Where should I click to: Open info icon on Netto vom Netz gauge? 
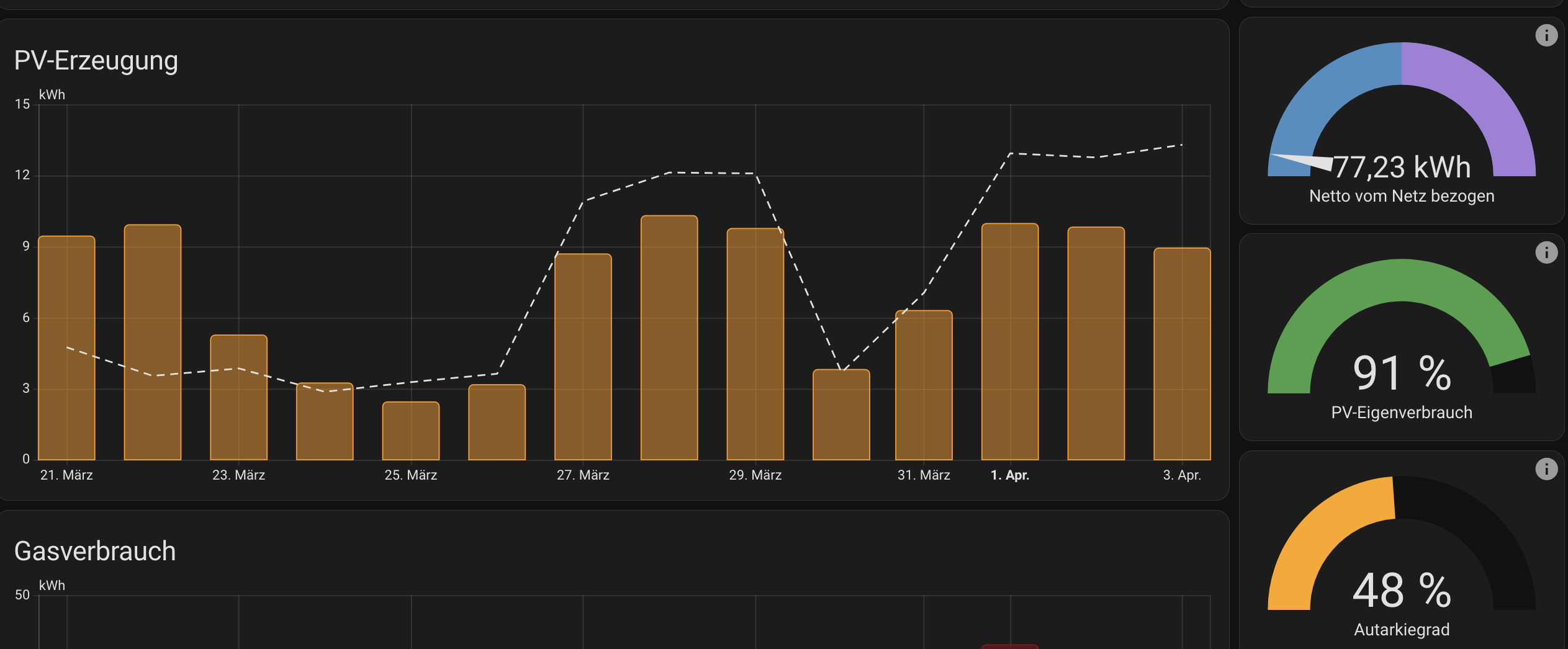click(1546, 35)
